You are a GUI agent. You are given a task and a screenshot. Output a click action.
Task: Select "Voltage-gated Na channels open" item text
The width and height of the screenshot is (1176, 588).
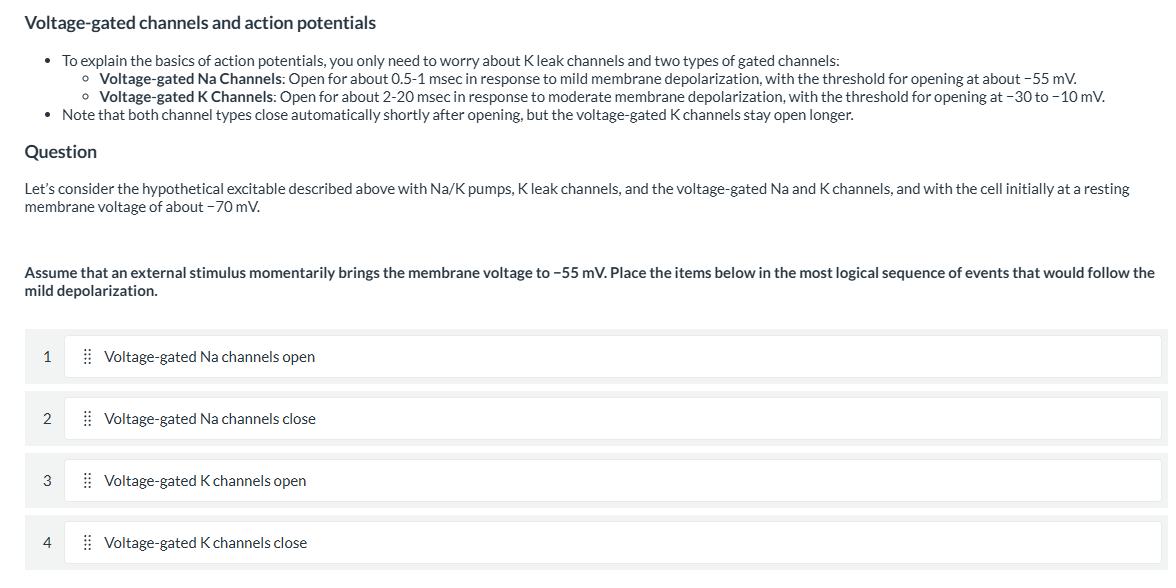coord(209,357)
